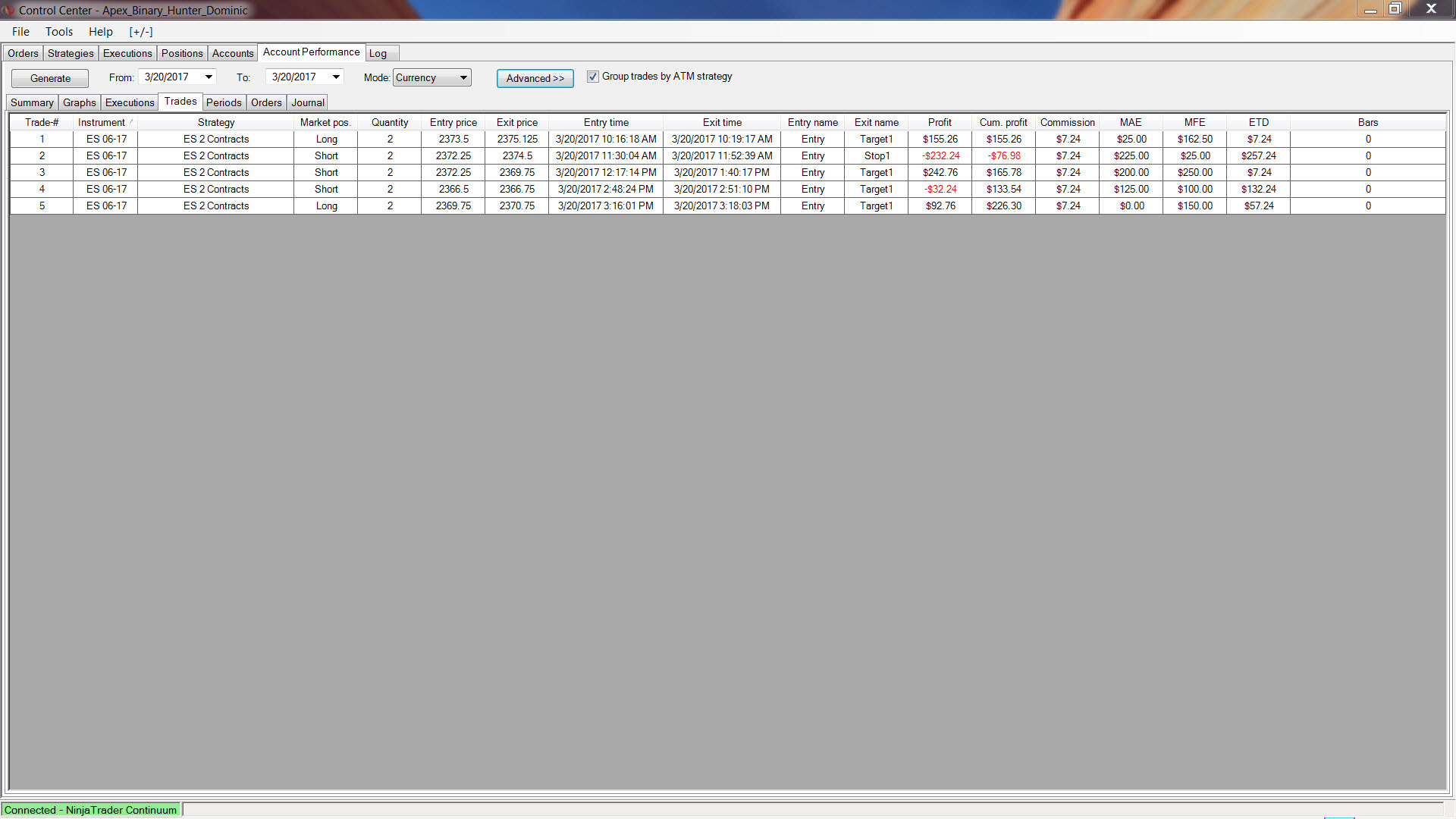Click the Advanced >> button
The image size is (1456, 819).
click(x=535, y=78)
